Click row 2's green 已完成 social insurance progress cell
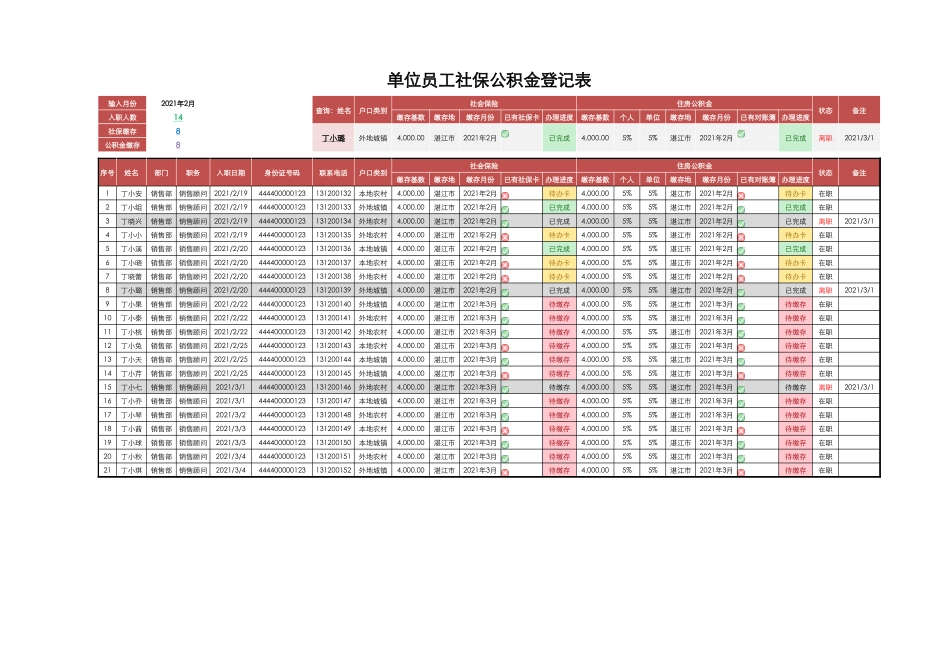 559,207
